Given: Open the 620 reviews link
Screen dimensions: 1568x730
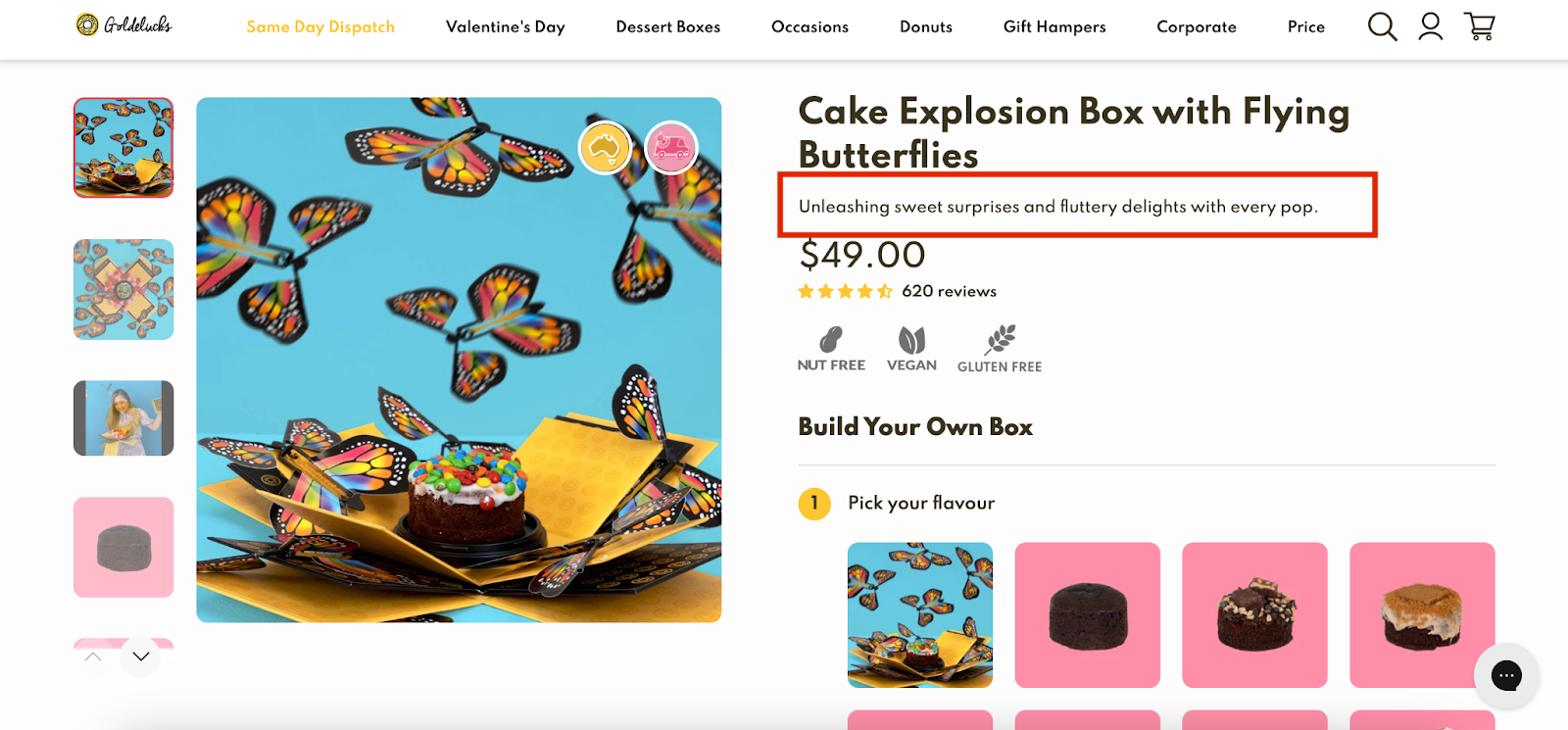Looking at the screenshot, I should click(x=949, y=291).
